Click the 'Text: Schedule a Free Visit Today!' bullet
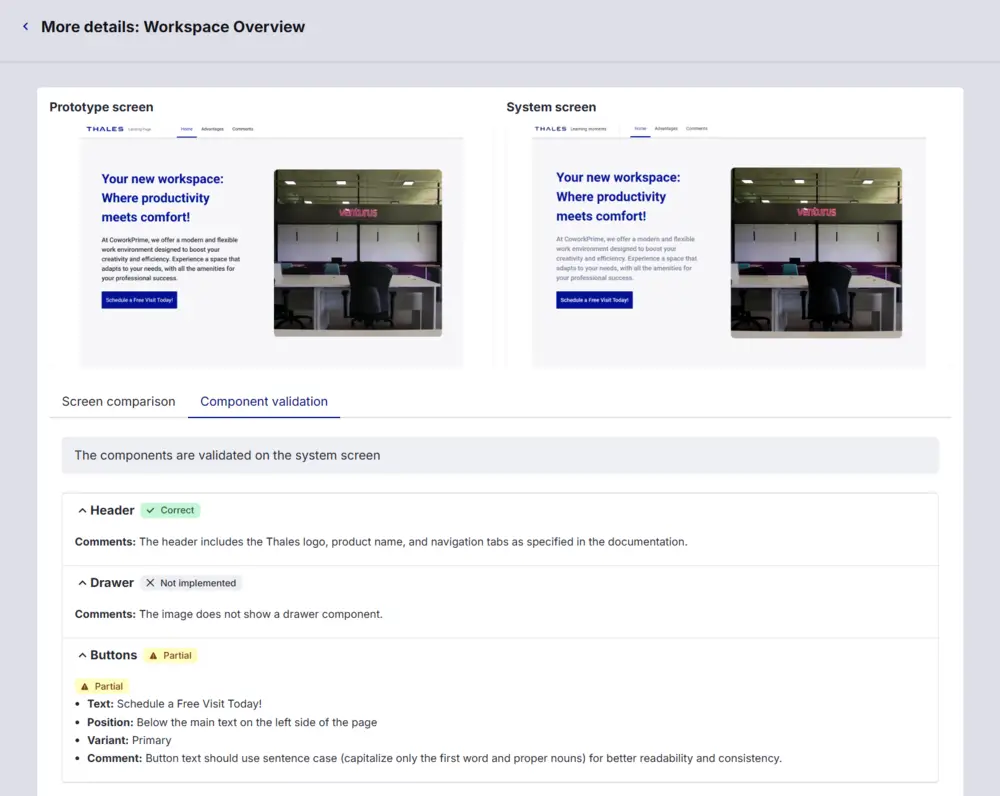The height and width of the screenshot is (796, 1000). point(174,704)
